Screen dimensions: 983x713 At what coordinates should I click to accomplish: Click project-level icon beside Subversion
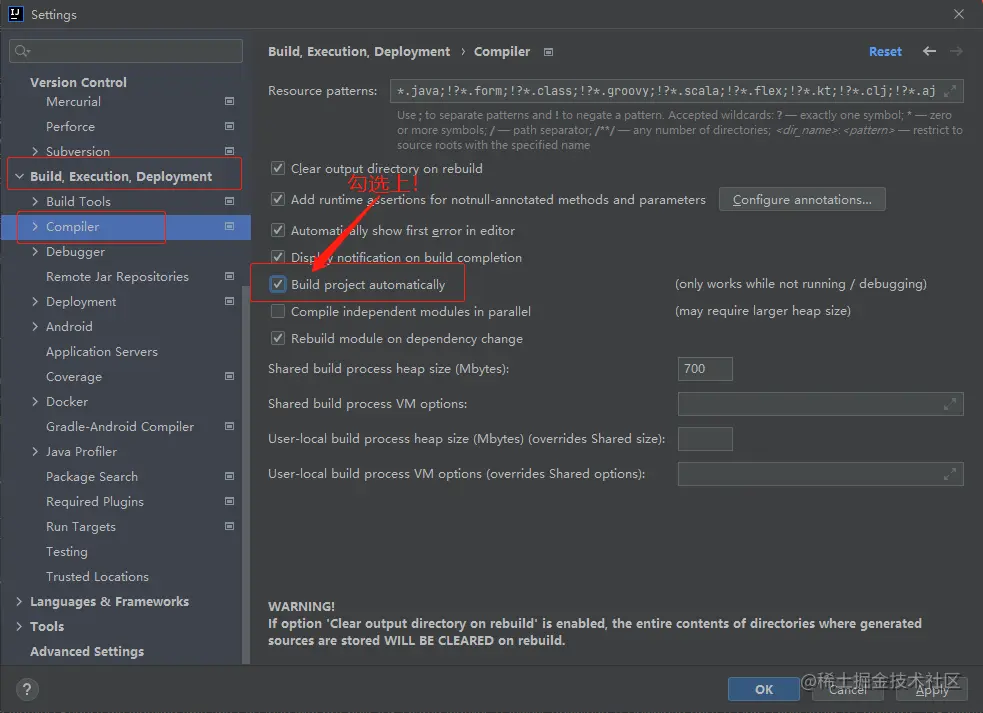pyautogui.click(x=229, y=151)
